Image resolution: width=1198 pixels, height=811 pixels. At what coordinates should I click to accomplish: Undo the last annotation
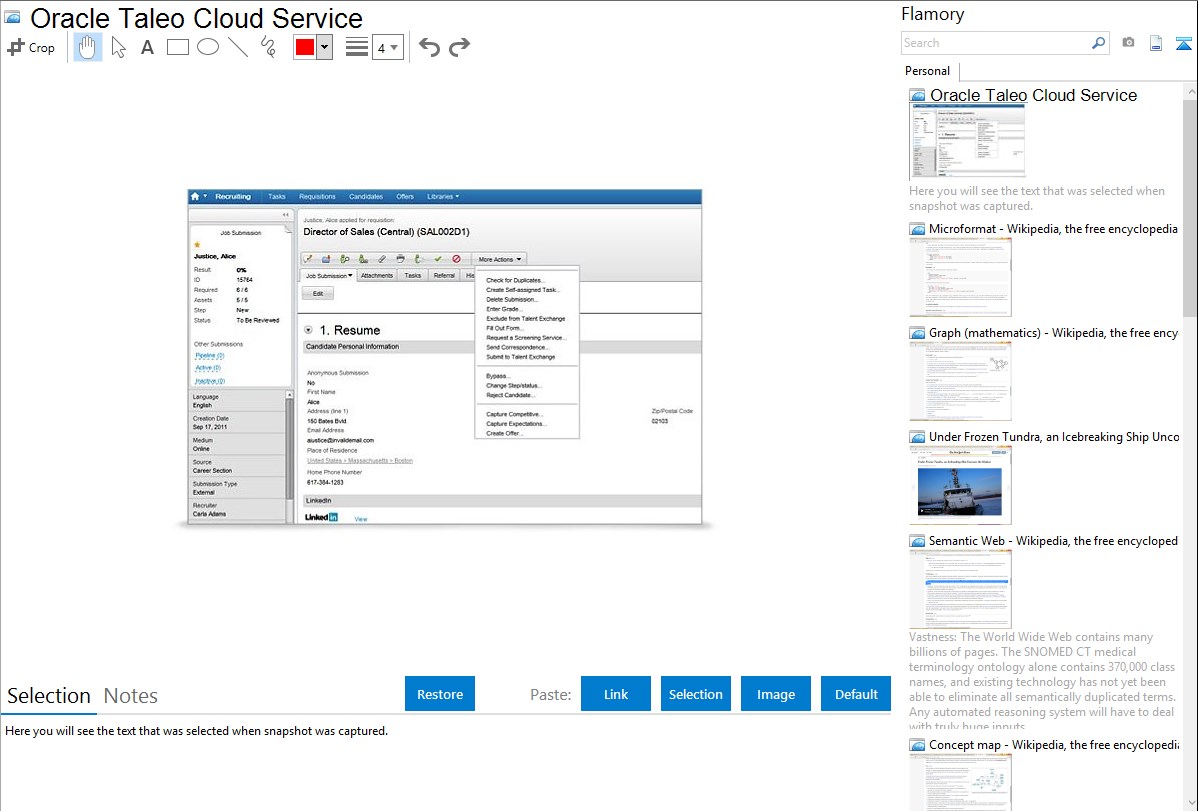(429, 47)
